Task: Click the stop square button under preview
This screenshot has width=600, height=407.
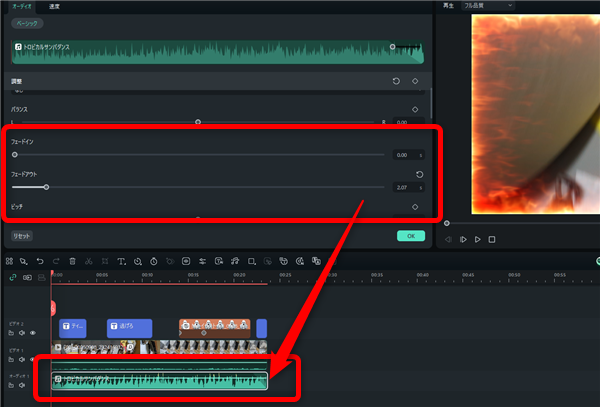Action: pyautogui.click(x=492, y=239)
